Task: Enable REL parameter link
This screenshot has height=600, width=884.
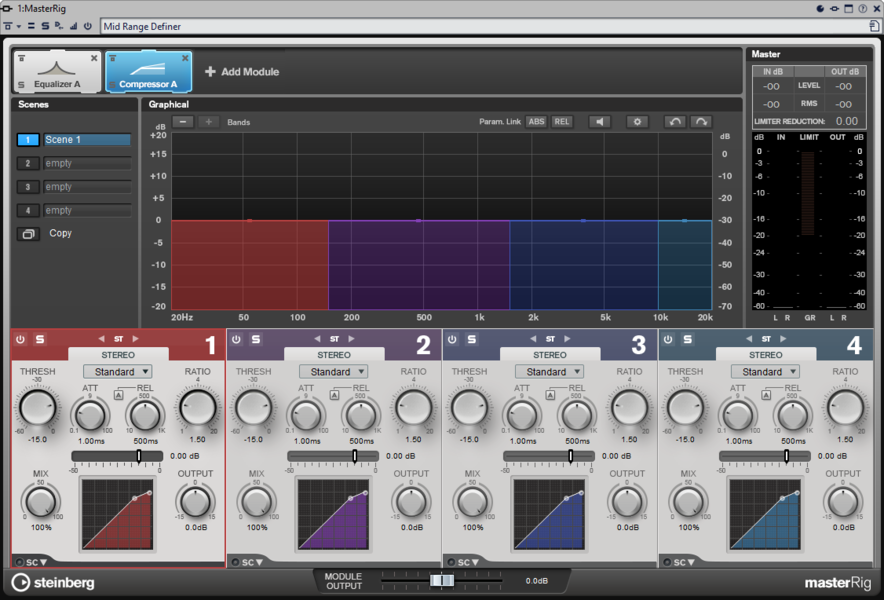Action: 562,122
